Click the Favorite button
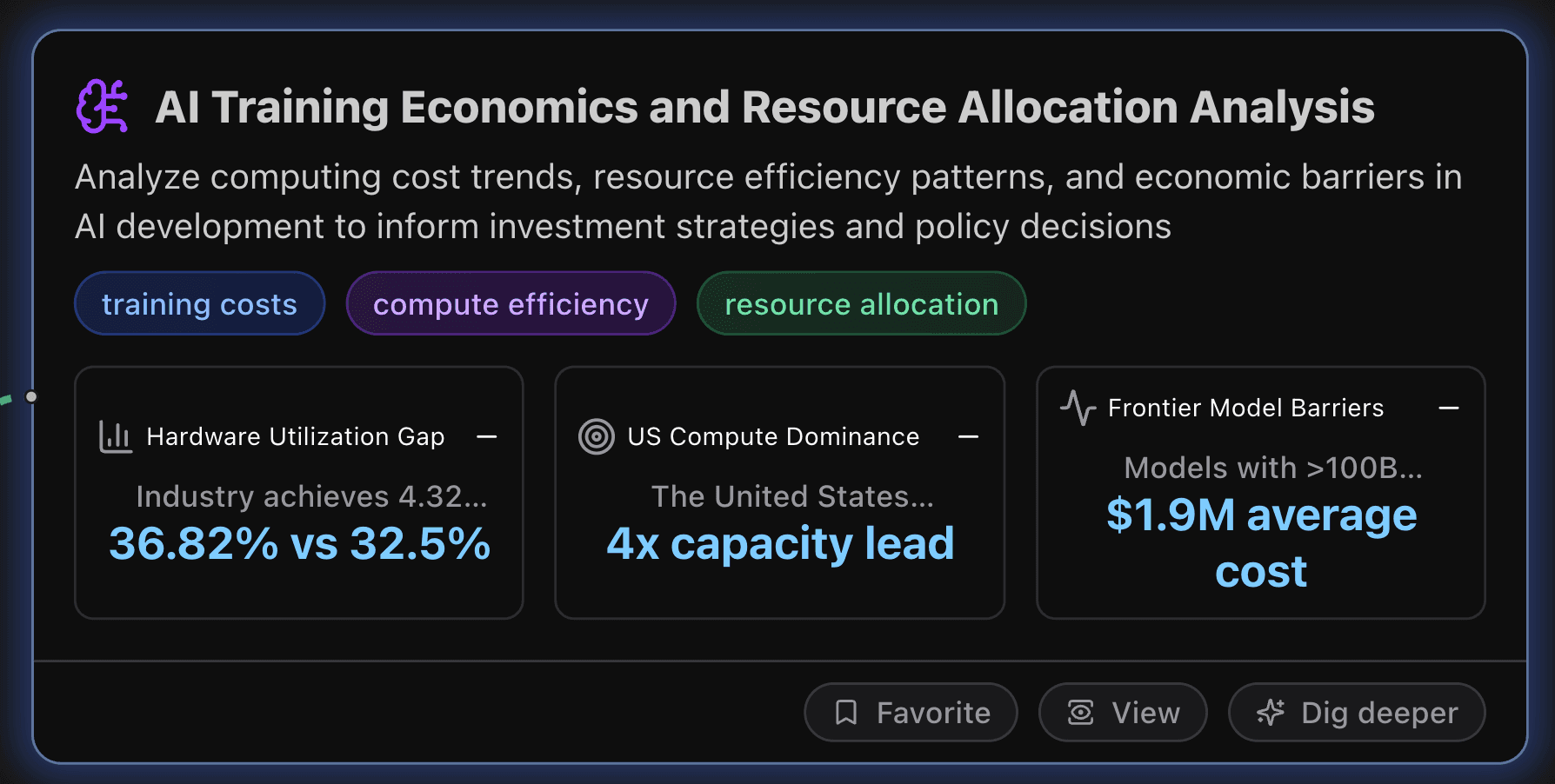The width and height of the screenshot is (1555, 784). pyautogui.click(x=910, y=712)
